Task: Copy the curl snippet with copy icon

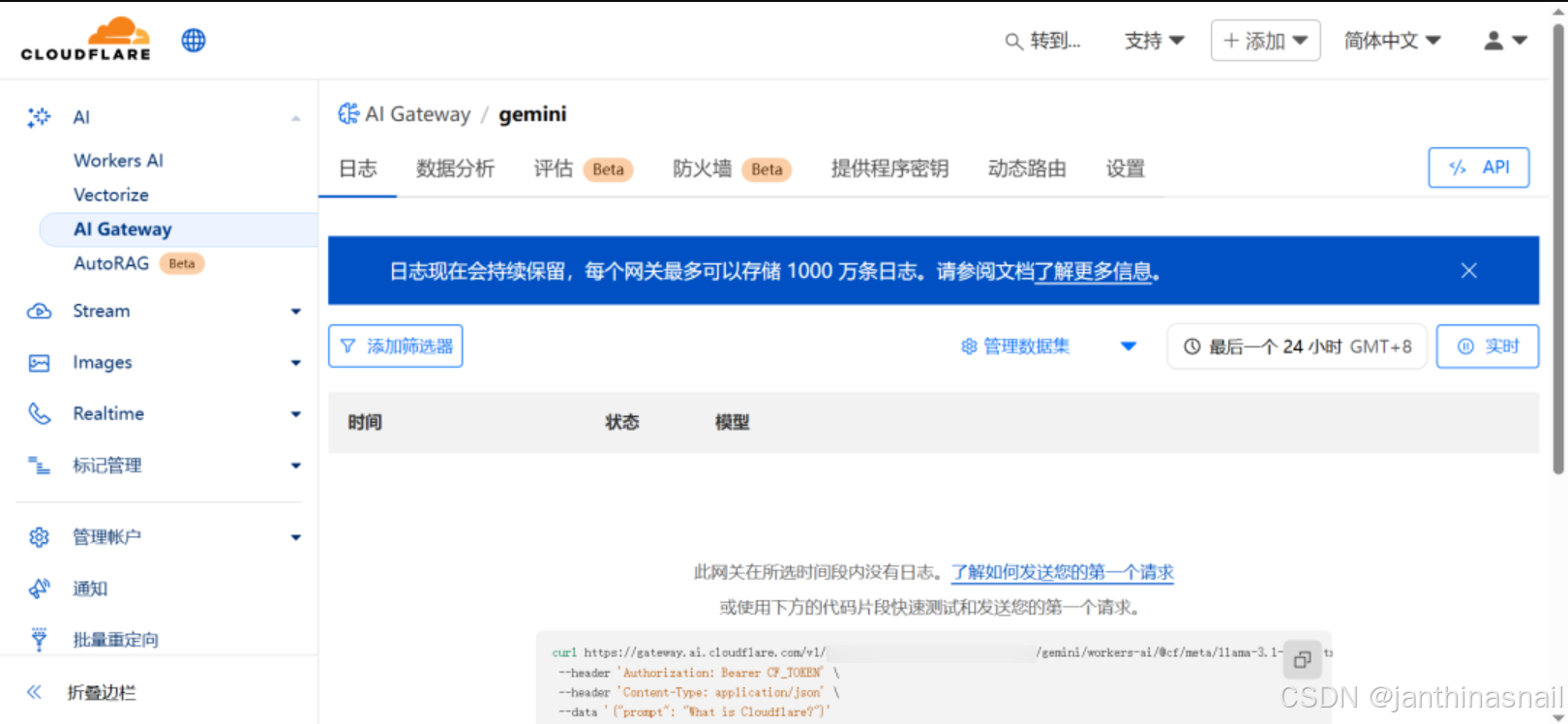Action: (x=1302, y=660)
